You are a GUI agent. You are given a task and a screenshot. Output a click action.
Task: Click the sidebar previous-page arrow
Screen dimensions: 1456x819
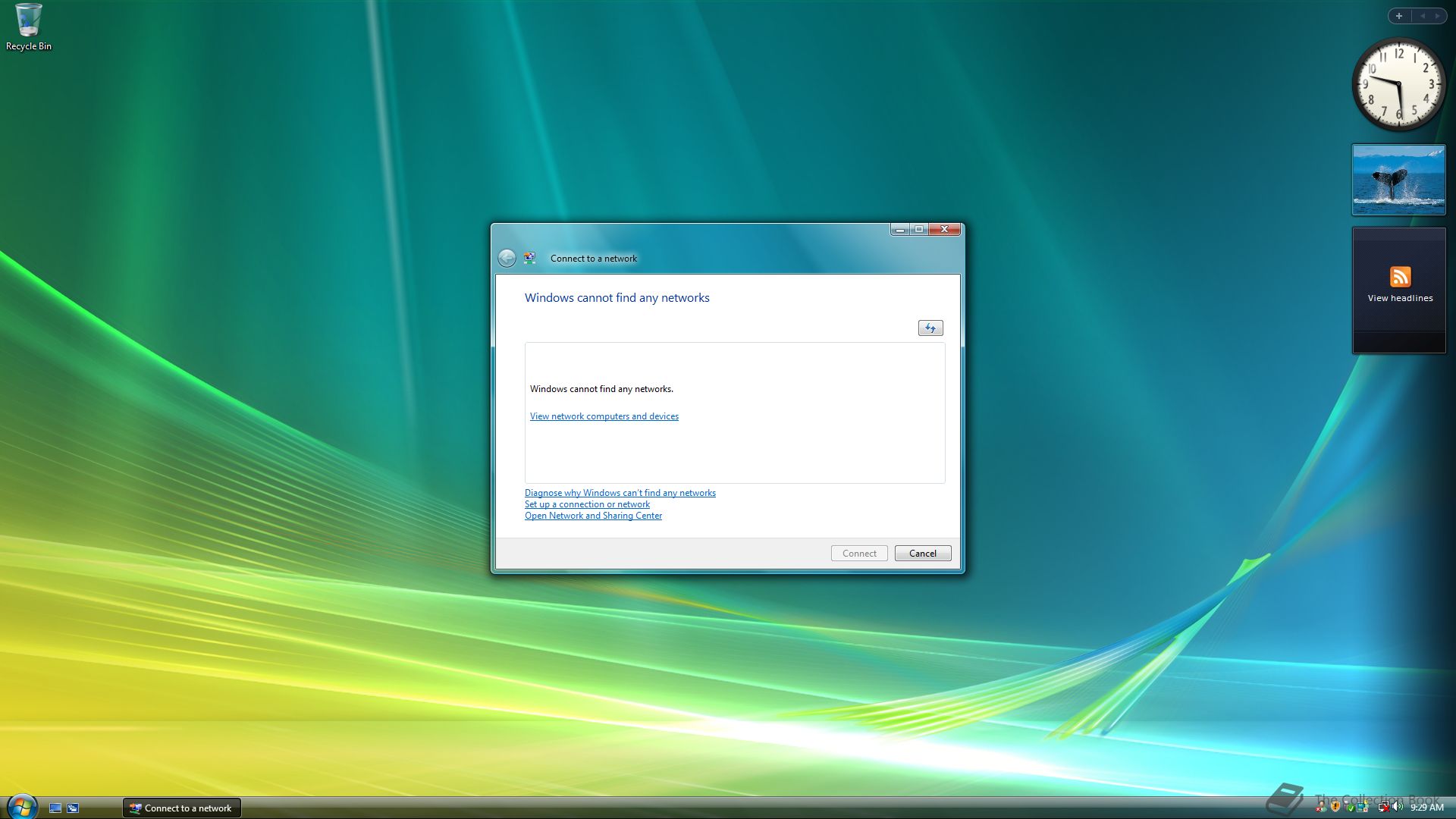pyautogui.click(x=1422, y=16)
